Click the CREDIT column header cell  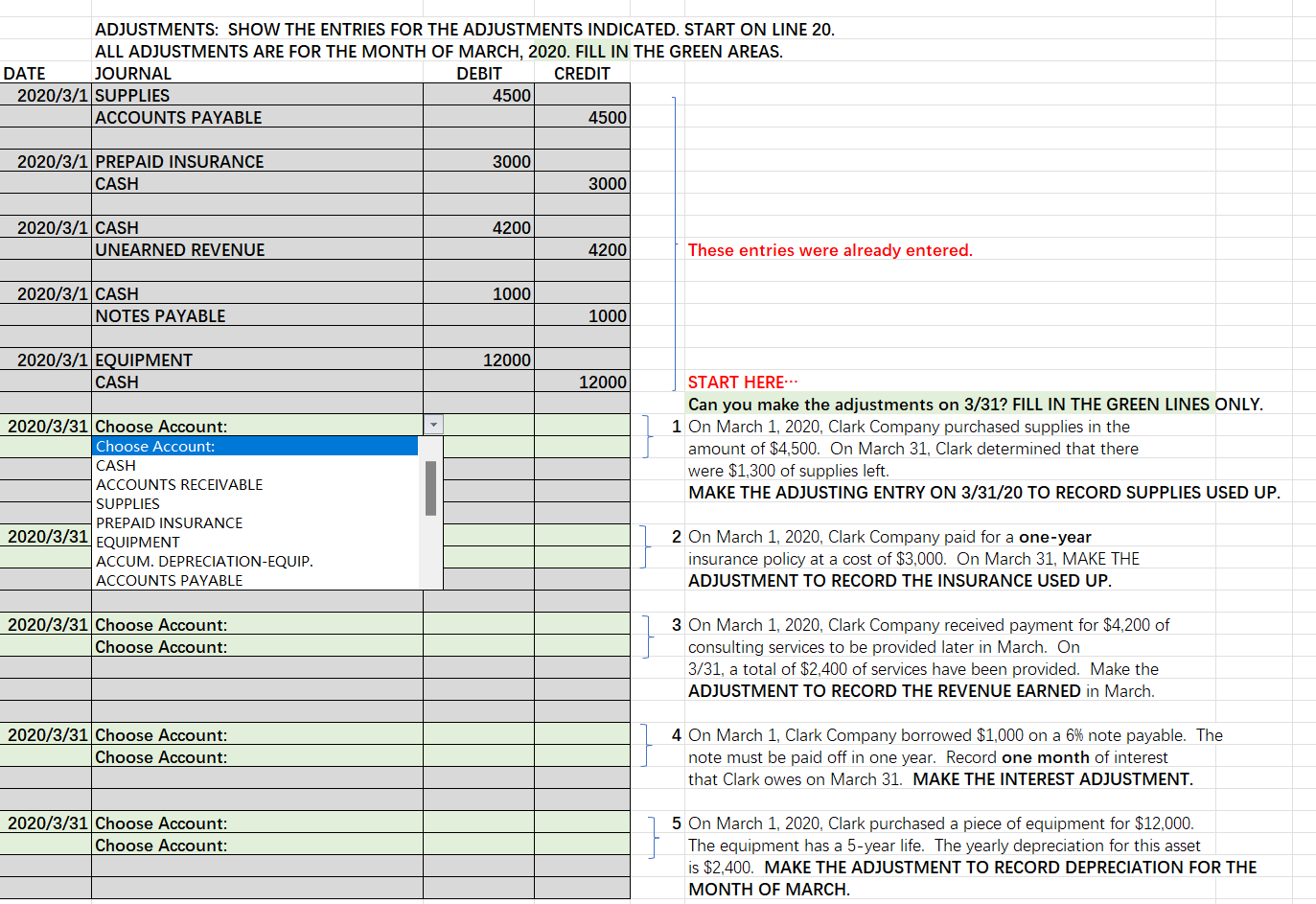583,73
